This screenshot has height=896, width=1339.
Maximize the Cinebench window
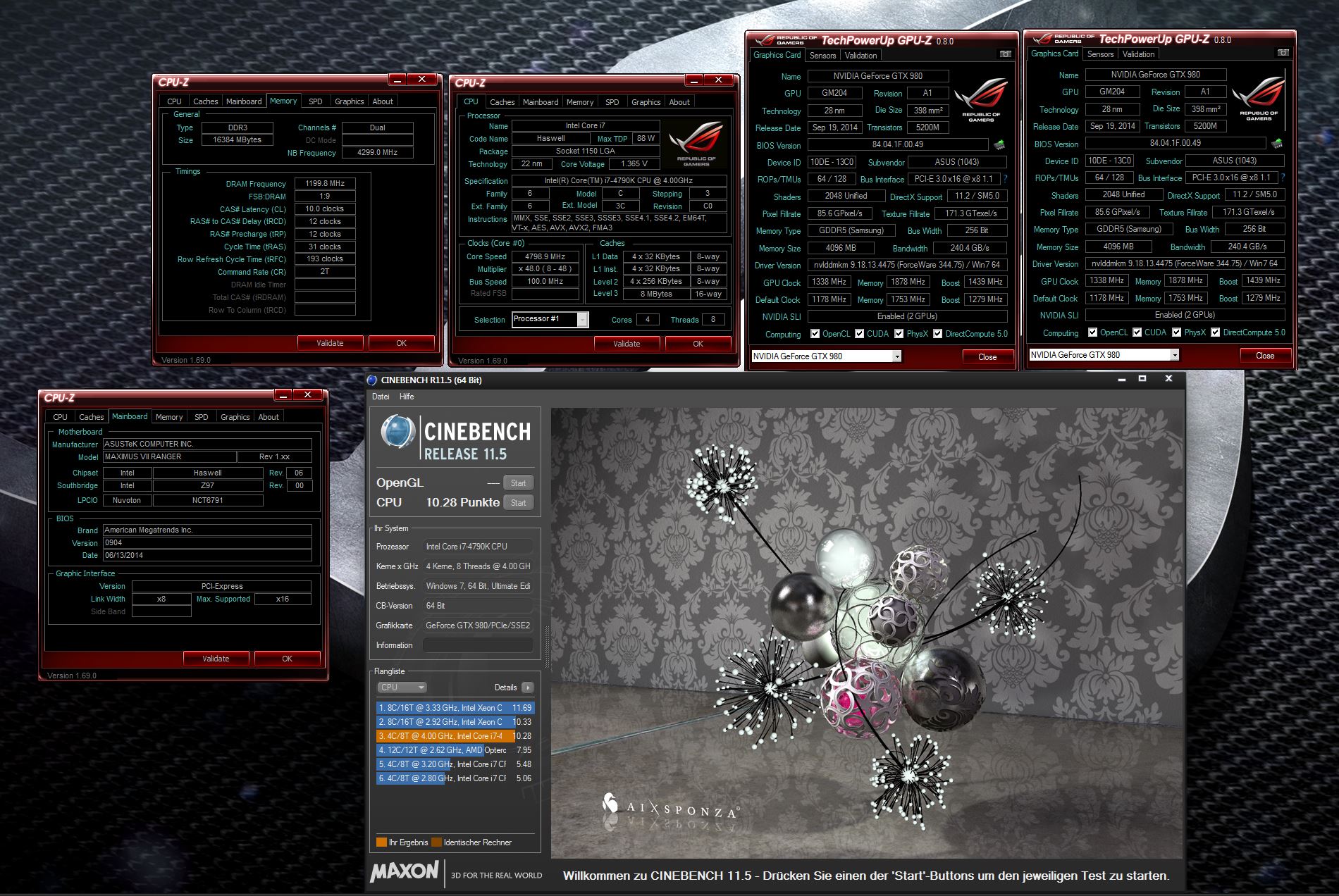(x=1142, y=379)
